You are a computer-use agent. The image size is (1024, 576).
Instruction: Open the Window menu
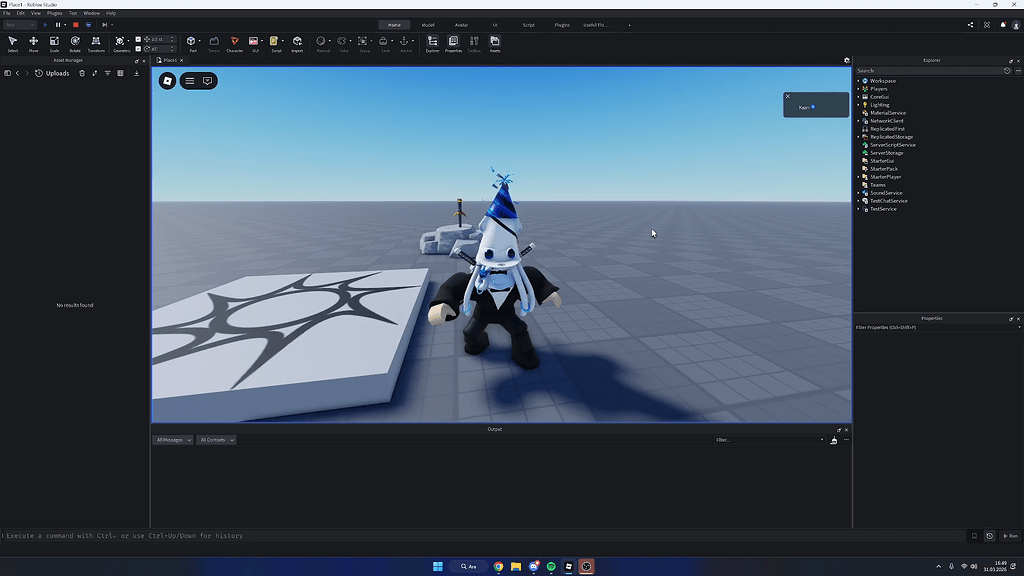(91, 13)
